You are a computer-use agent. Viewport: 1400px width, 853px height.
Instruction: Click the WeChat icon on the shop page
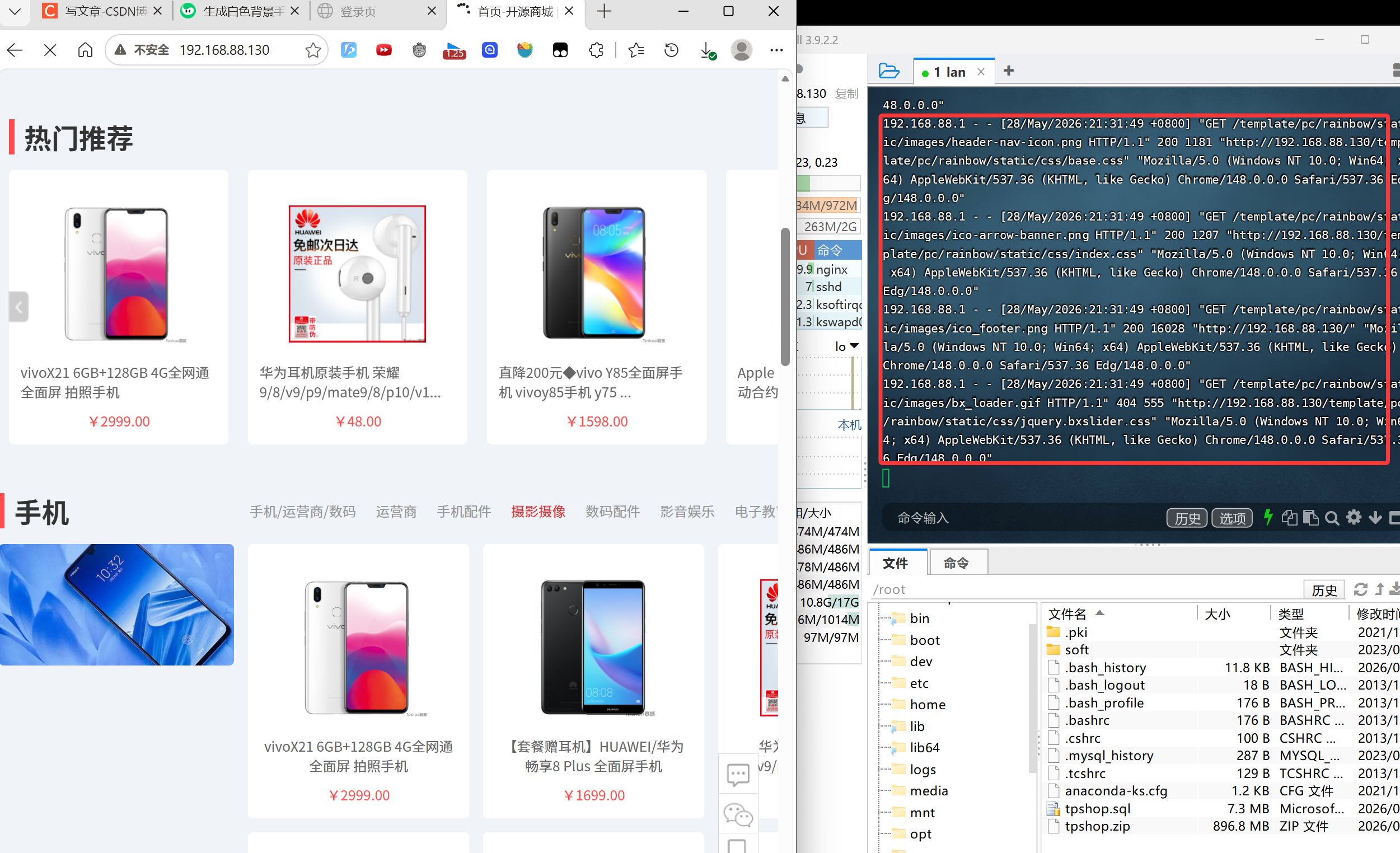738,815
